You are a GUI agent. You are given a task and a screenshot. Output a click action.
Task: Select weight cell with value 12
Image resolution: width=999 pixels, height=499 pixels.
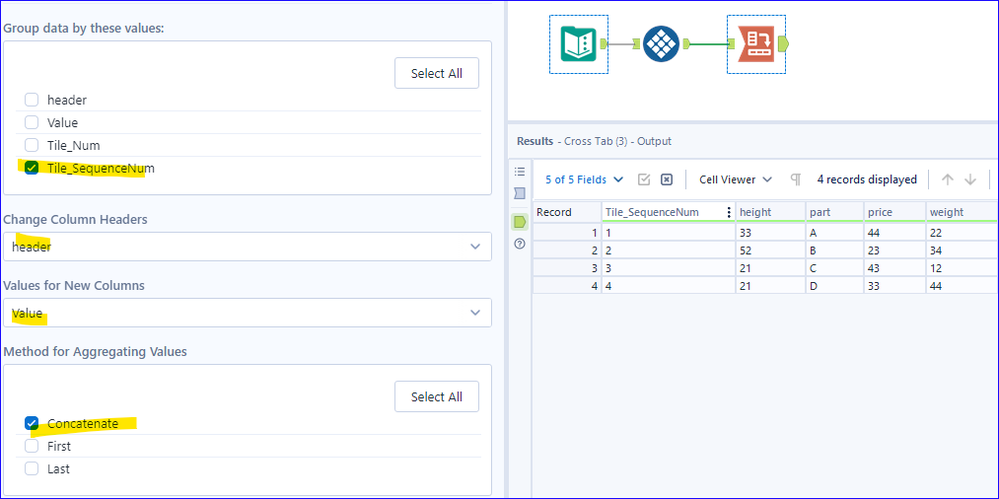961,268
